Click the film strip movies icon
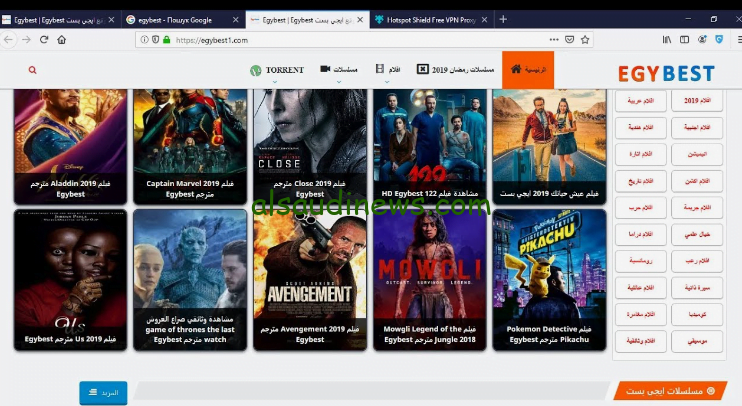Screen dimensions: 742x406 (380, 69)
